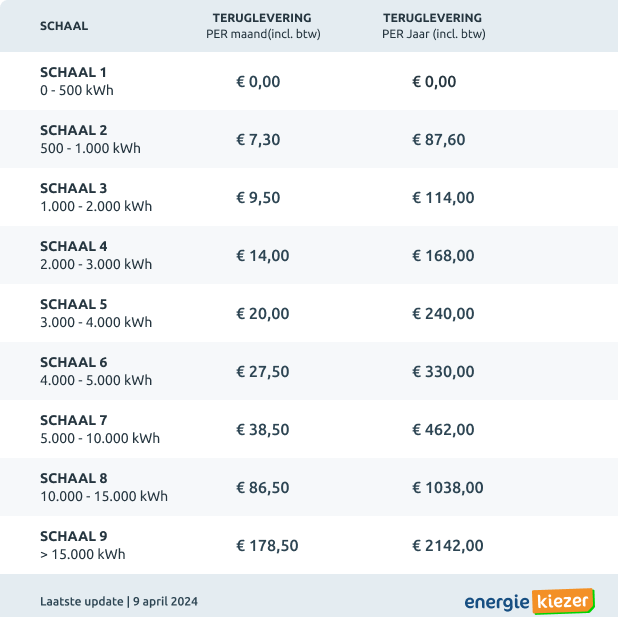The height and width of the screenshot is (617, 618).
Task: Click the € 1038,00 yearly value
Action: pos(448,488)
